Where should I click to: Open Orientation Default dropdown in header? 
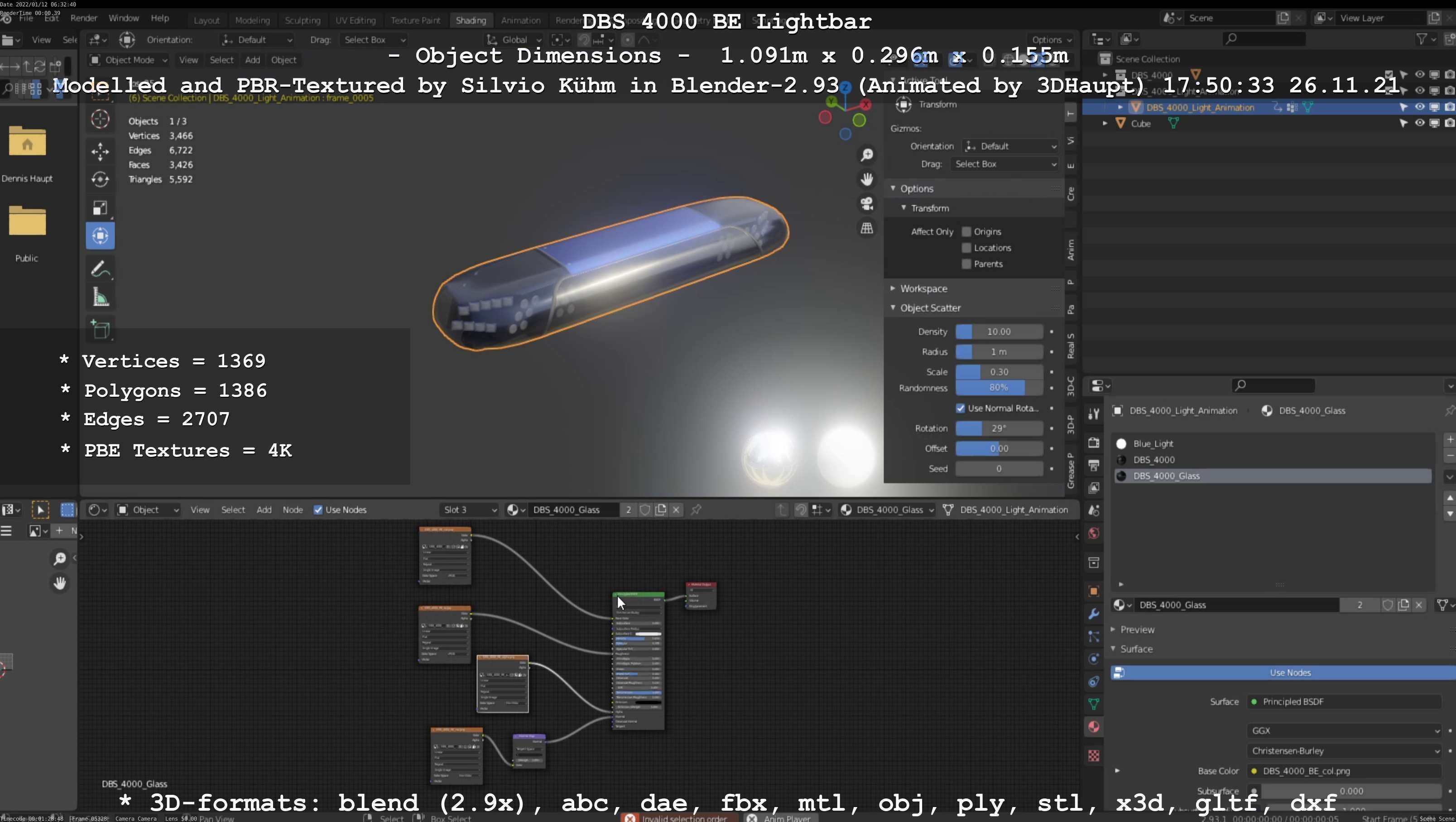[257, 40]
